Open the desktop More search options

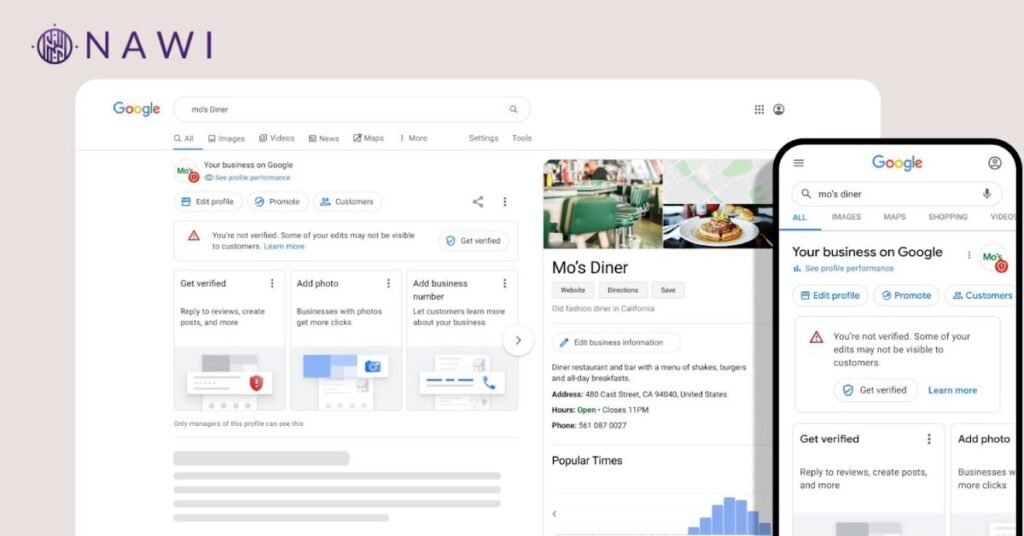413,138
